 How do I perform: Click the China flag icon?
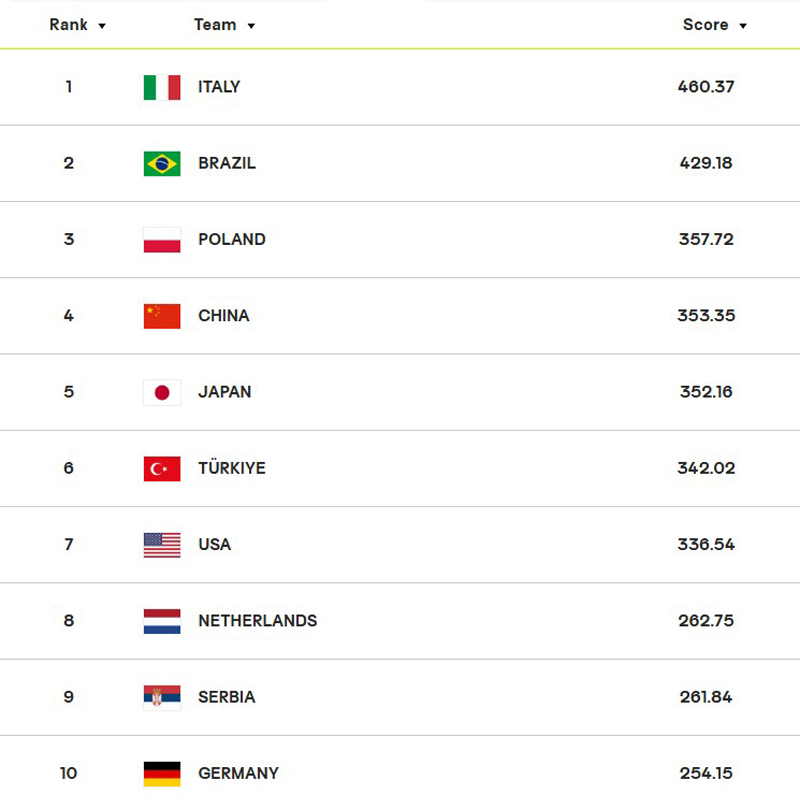(162, 316)
